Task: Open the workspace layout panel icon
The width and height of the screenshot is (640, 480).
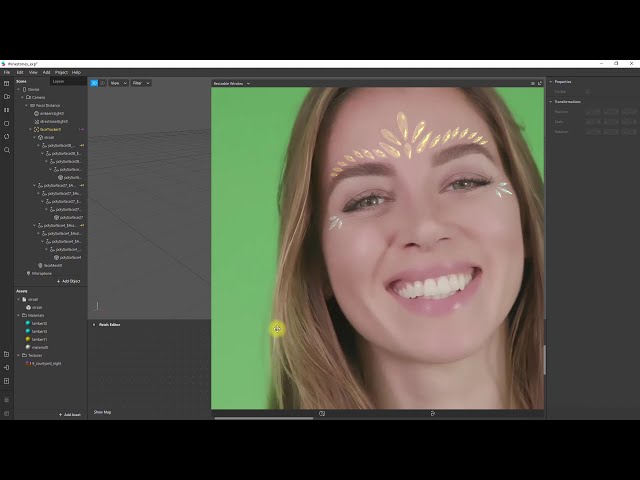Action: (x=7, y=83)
